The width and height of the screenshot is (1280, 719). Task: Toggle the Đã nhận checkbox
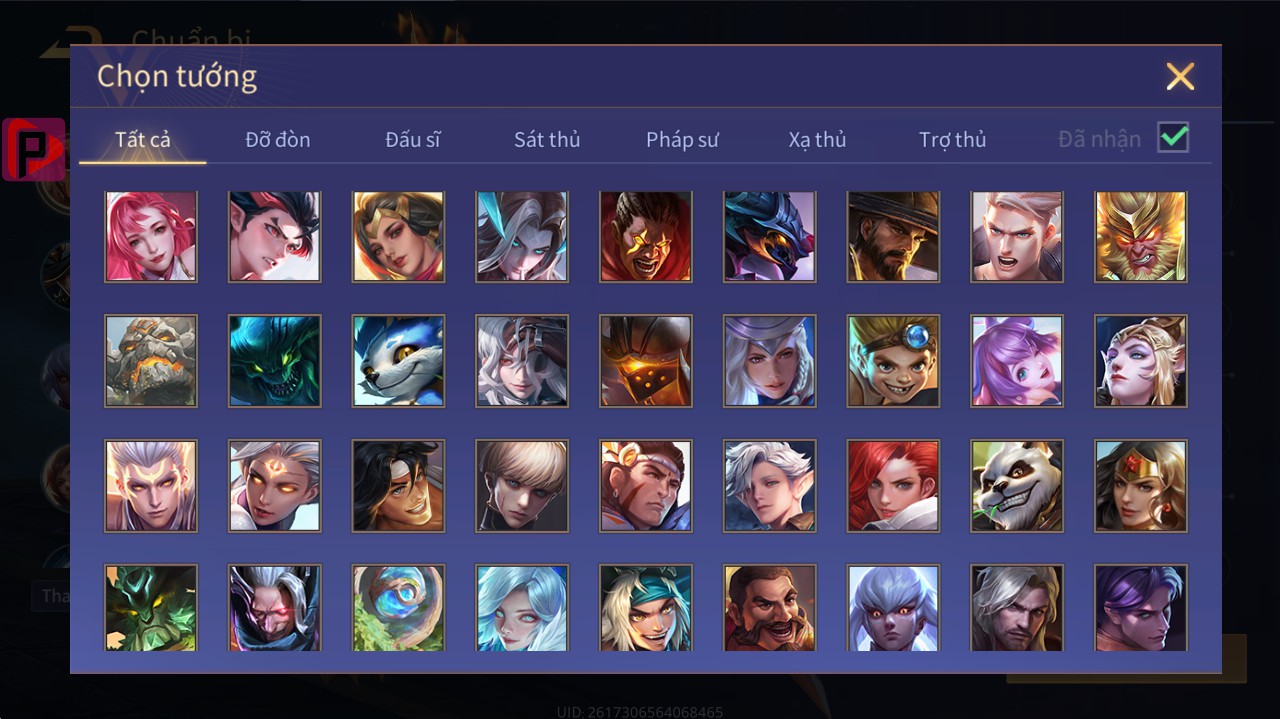click(1173, 138)
